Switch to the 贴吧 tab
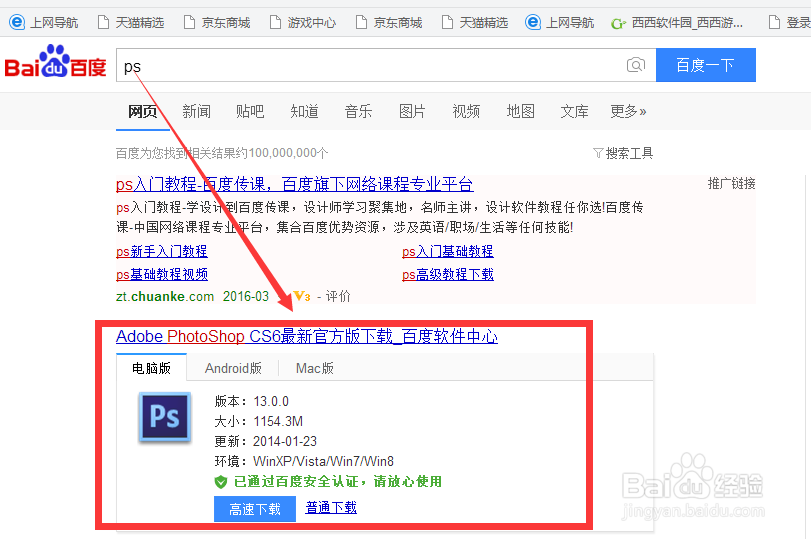Image resolution: width=811 pixels, height=539 pixels. click(x=250, y=111)
